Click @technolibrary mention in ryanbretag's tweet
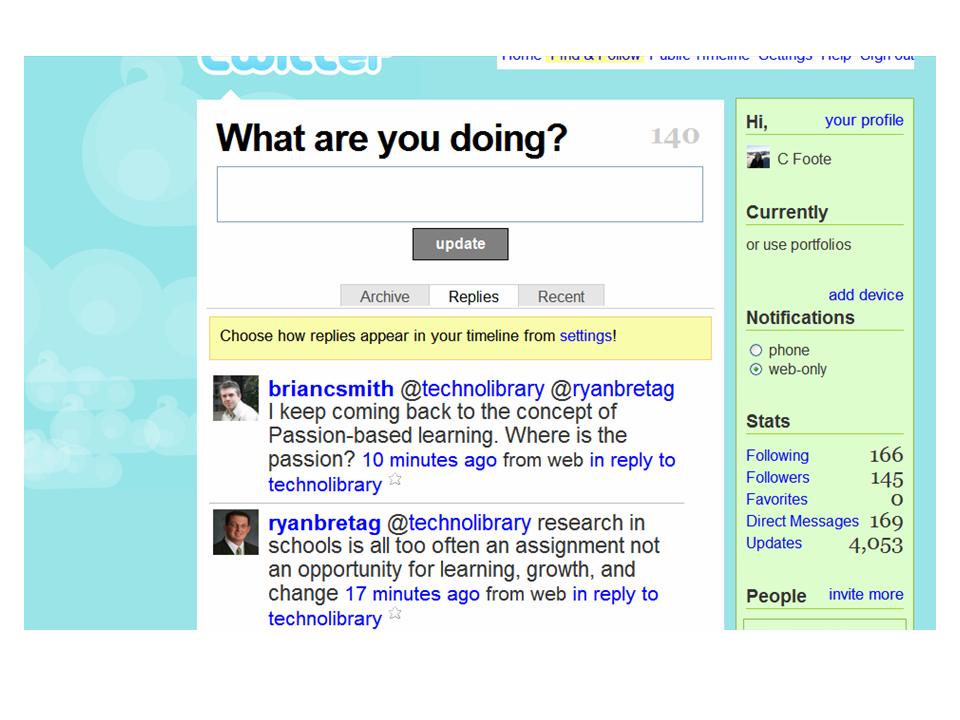The height and width of the screenshot is (720, 960). (459, 523)
